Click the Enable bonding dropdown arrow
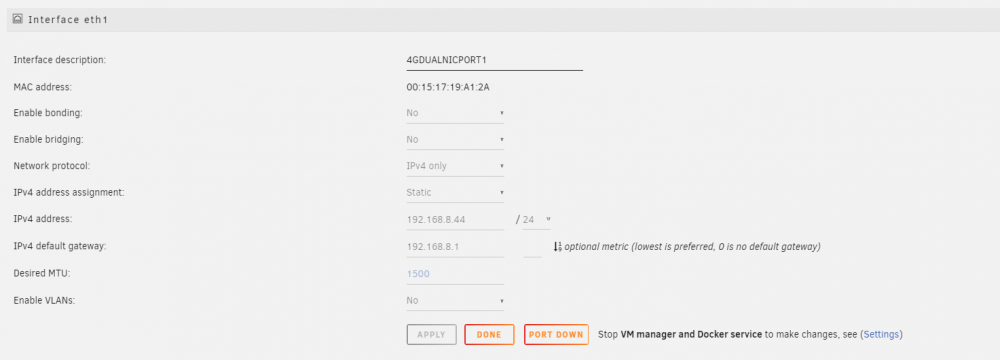1000x360 pixels. click(502, 113)
